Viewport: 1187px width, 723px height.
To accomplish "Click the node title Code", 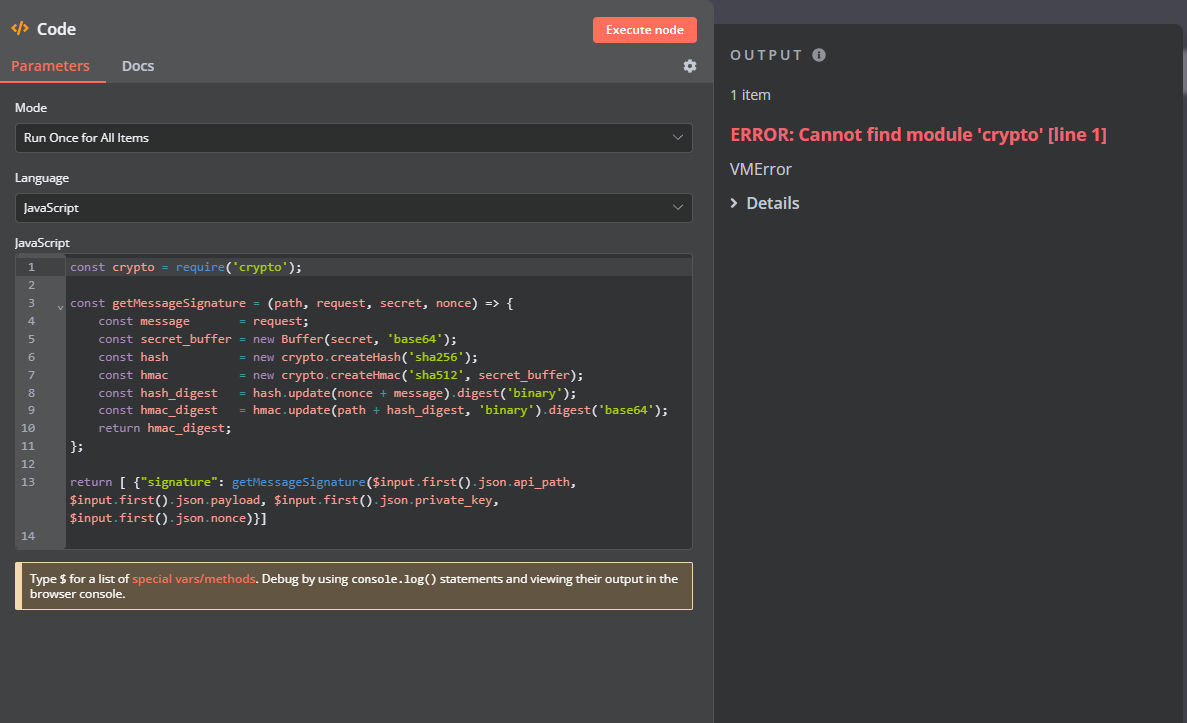I will [56, 29].
